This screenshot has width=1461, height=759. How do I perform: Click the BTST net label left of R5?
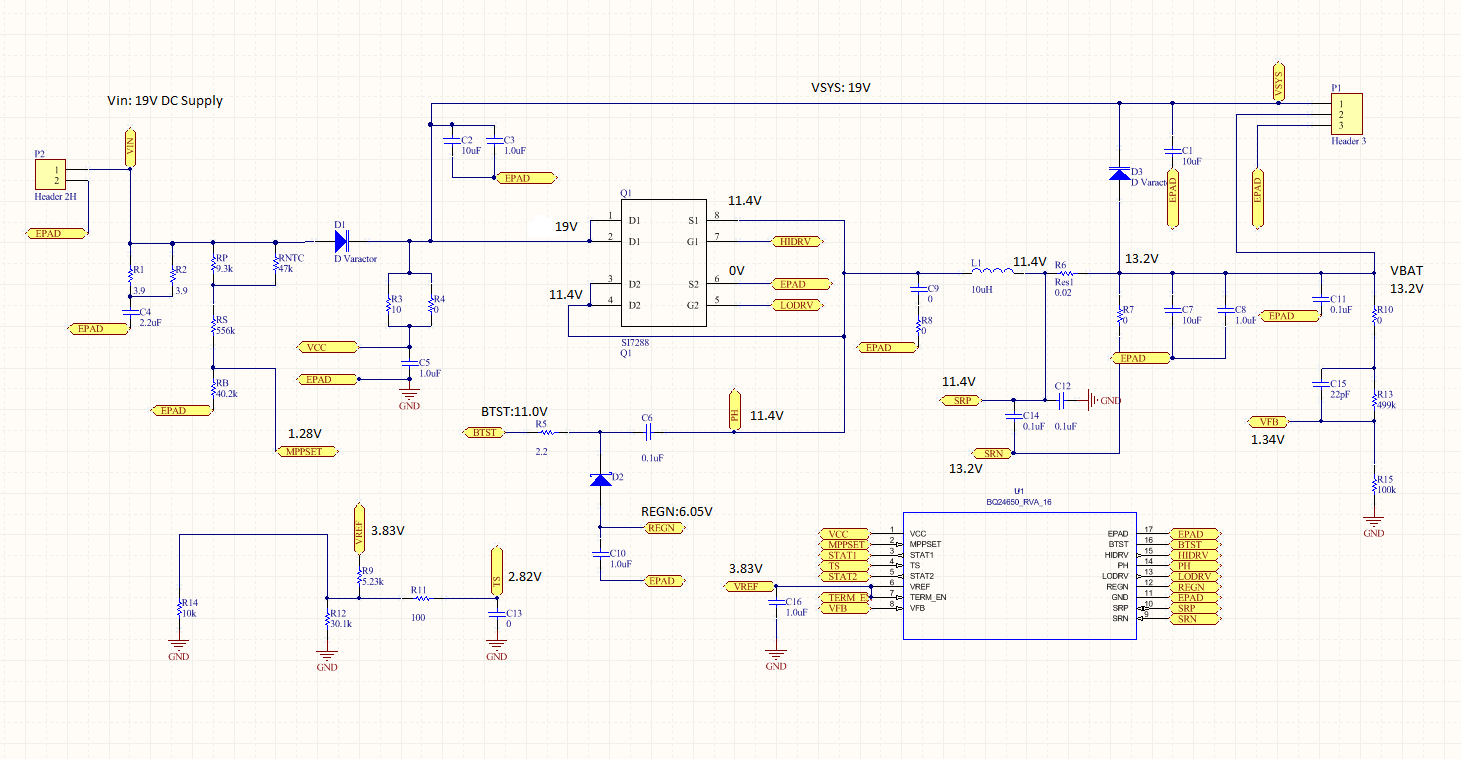point(483,432)
